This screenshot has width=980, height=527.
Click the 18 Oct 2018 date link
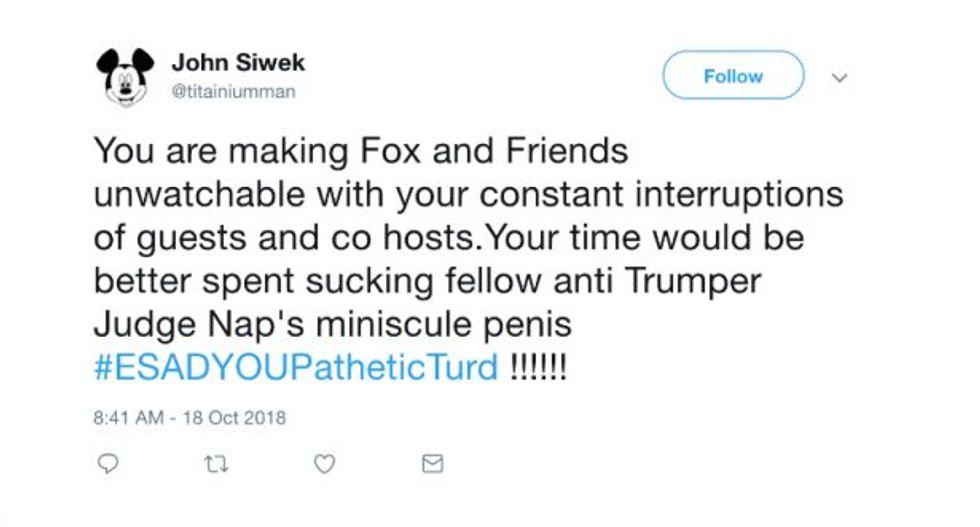click(x=234, y=418)
